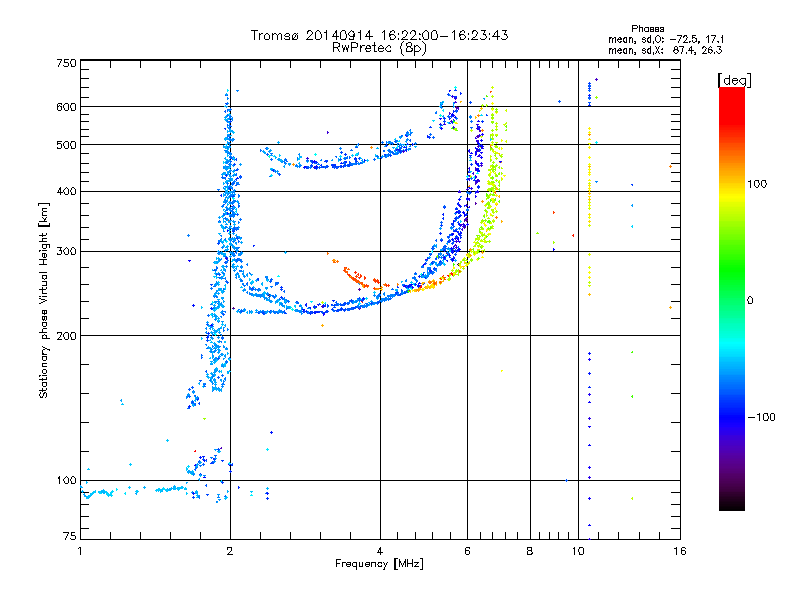Image resolution: width=800 pixels, height=600 pixels.
Task: Click the 'Phases' heading in statistics
Action: pyautogui.click(x=647, y=29)
